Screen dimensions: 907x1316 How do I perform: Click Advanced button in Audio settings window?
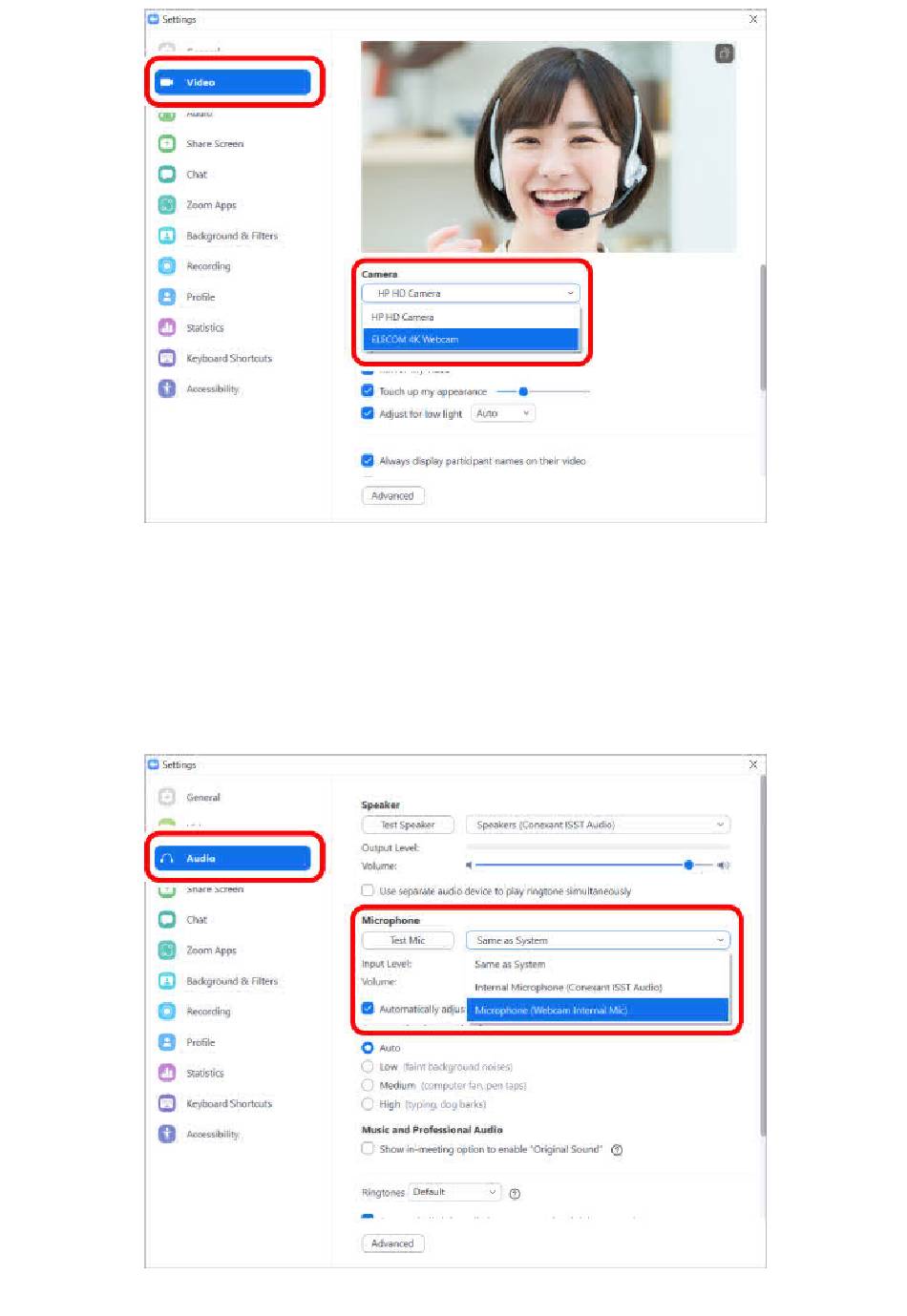392,1243
